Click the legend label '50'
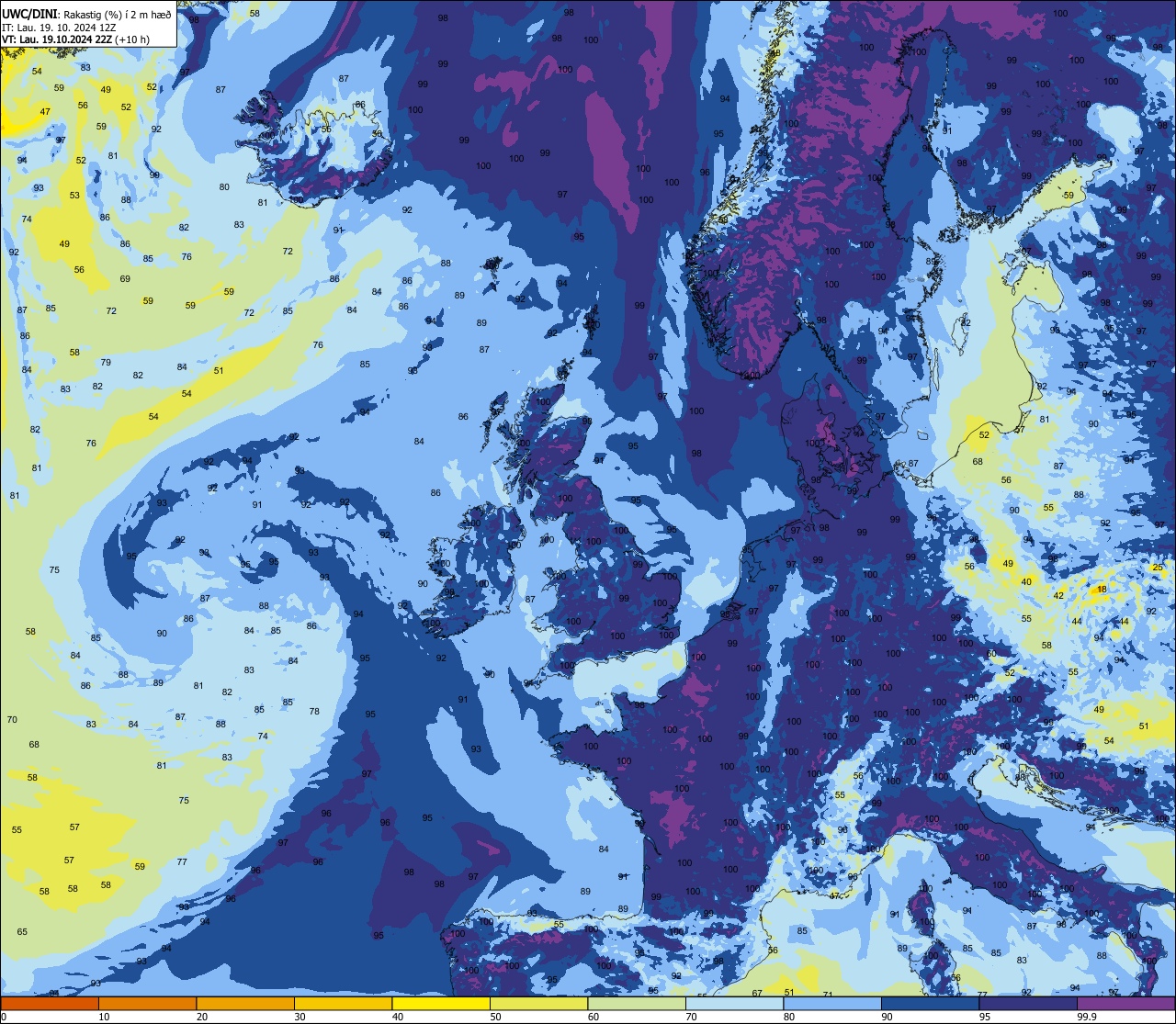 tap(495, 1017)
